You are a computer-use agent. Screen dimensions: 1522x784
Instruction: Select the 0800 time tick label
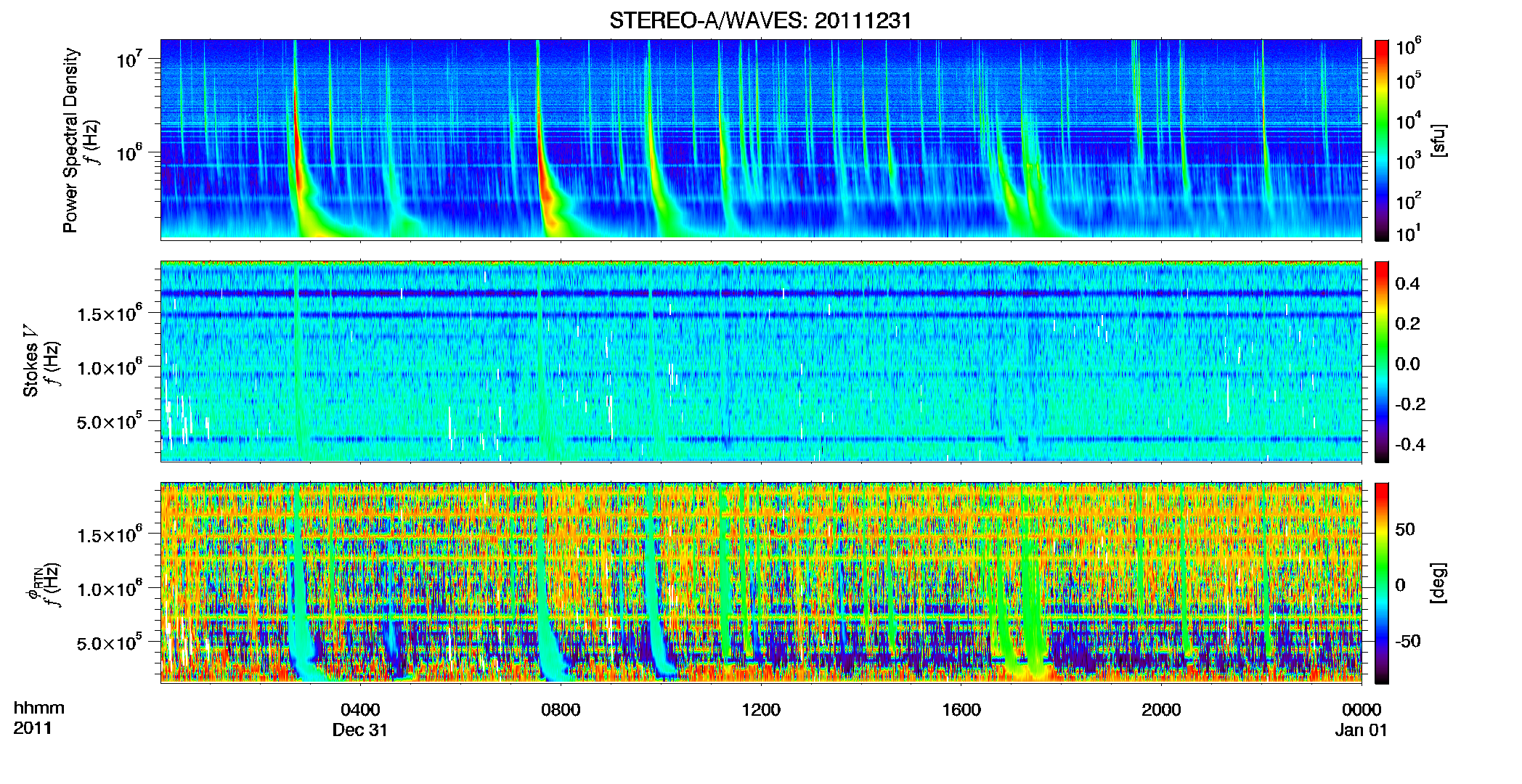coord(561,710)
